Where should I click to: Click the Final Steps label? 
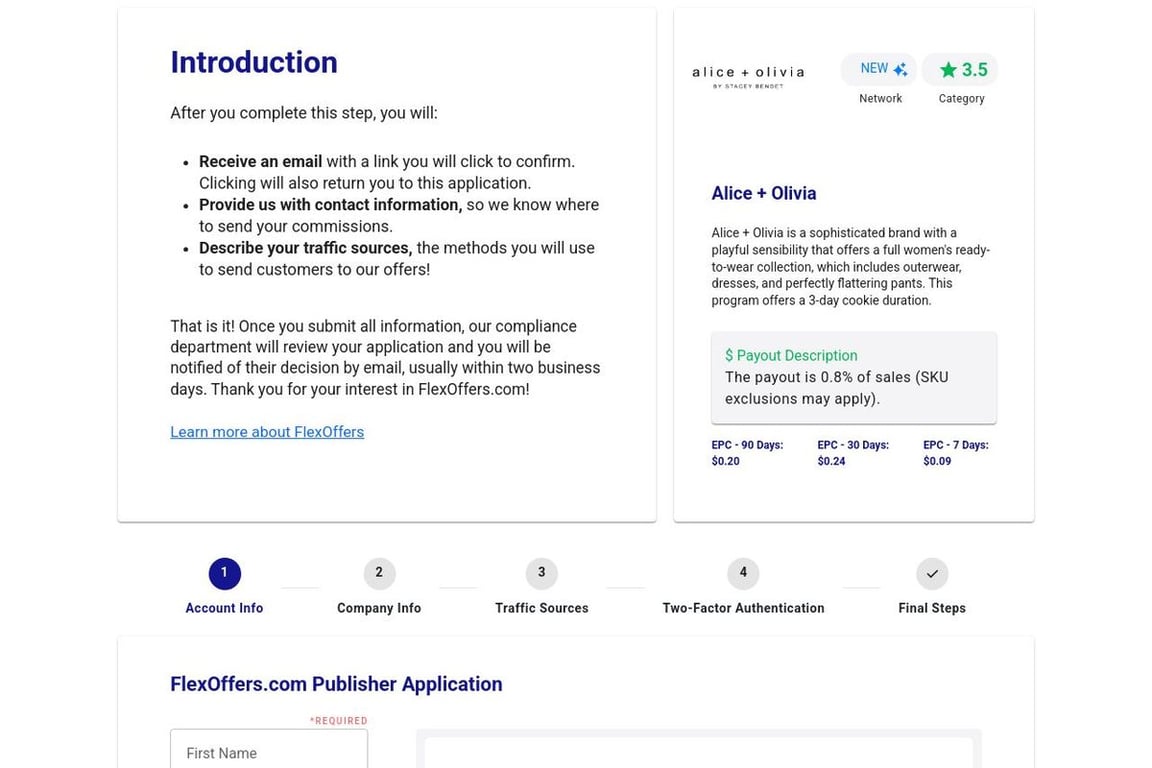point(932,608)
